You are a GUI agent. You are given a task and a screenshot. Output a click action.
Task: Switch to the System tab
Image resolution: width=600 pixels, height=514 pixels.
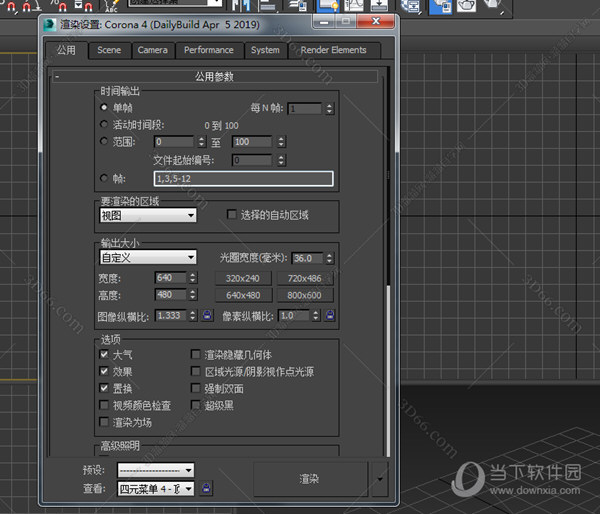[265, 50]
